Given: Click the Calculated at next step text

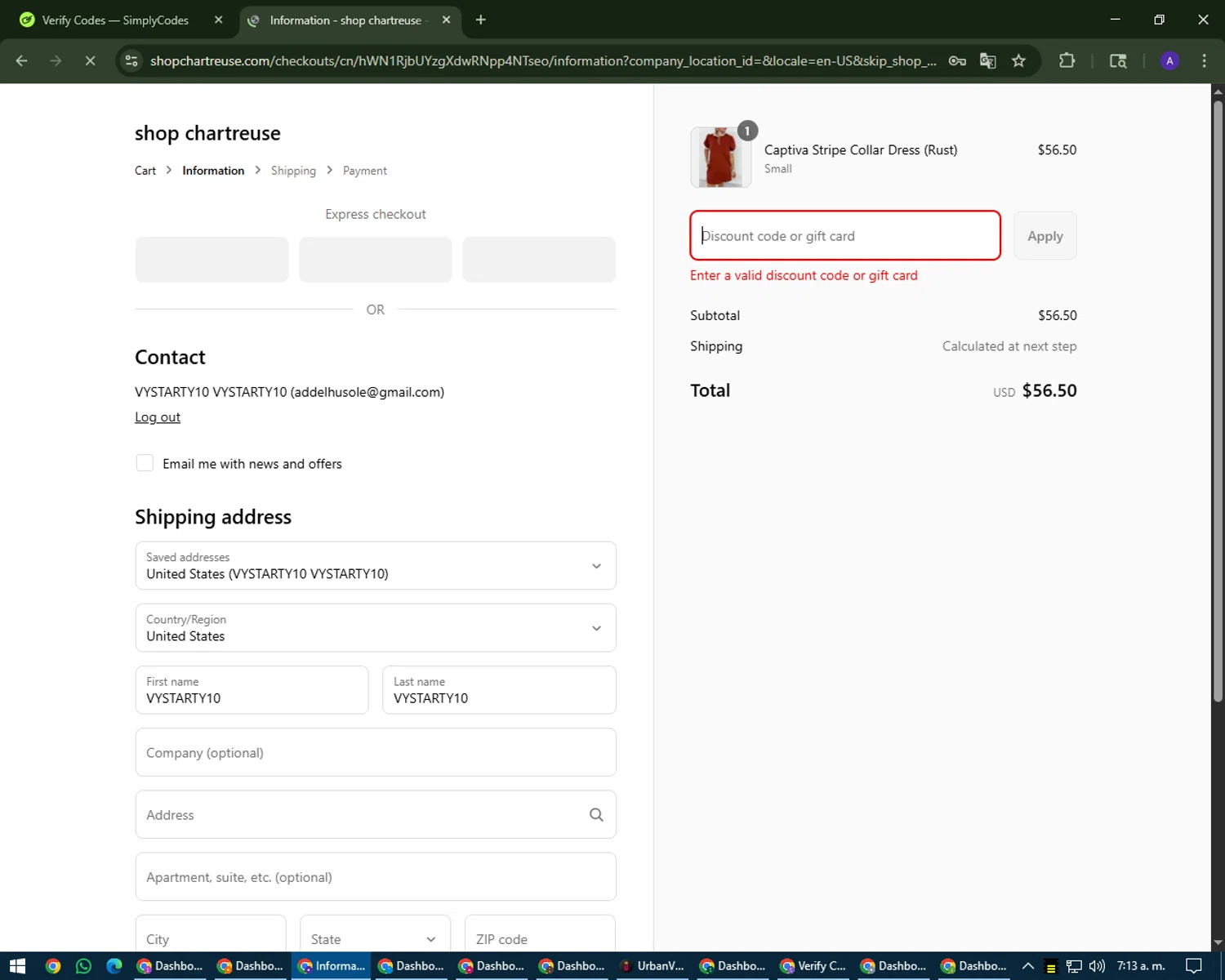Looking at the screenshot, I should click(x=1009, y=346).
